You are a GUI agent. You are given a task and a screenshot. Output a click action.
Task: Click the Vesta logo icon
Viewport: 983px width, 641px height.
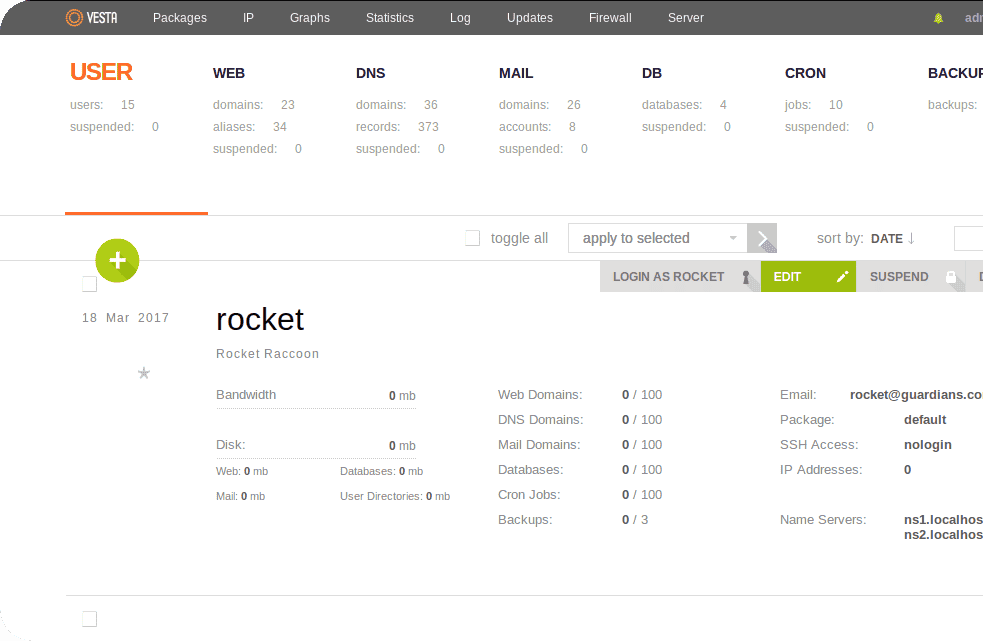click(74, 17)
